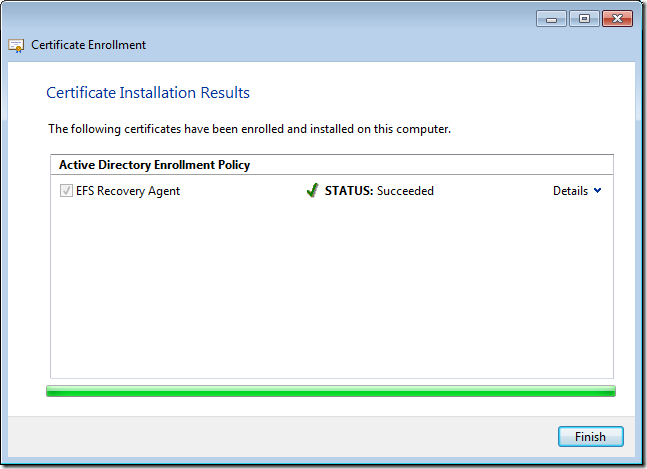Image resolution: width=647 pixels, height=469 pixels.
Task: Click the green checkmark status icon
Action: (312, 191)
